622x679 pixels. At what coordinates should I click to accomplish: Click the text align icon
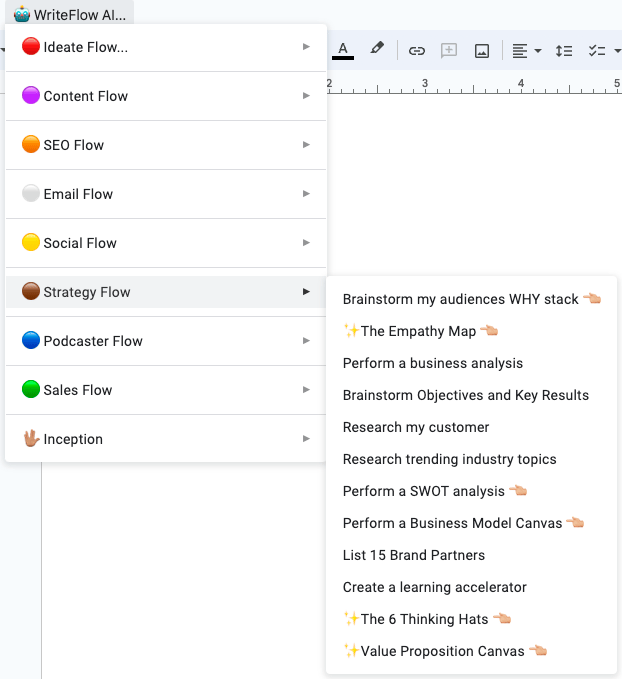pyautogui.click(x=519, y=51)
